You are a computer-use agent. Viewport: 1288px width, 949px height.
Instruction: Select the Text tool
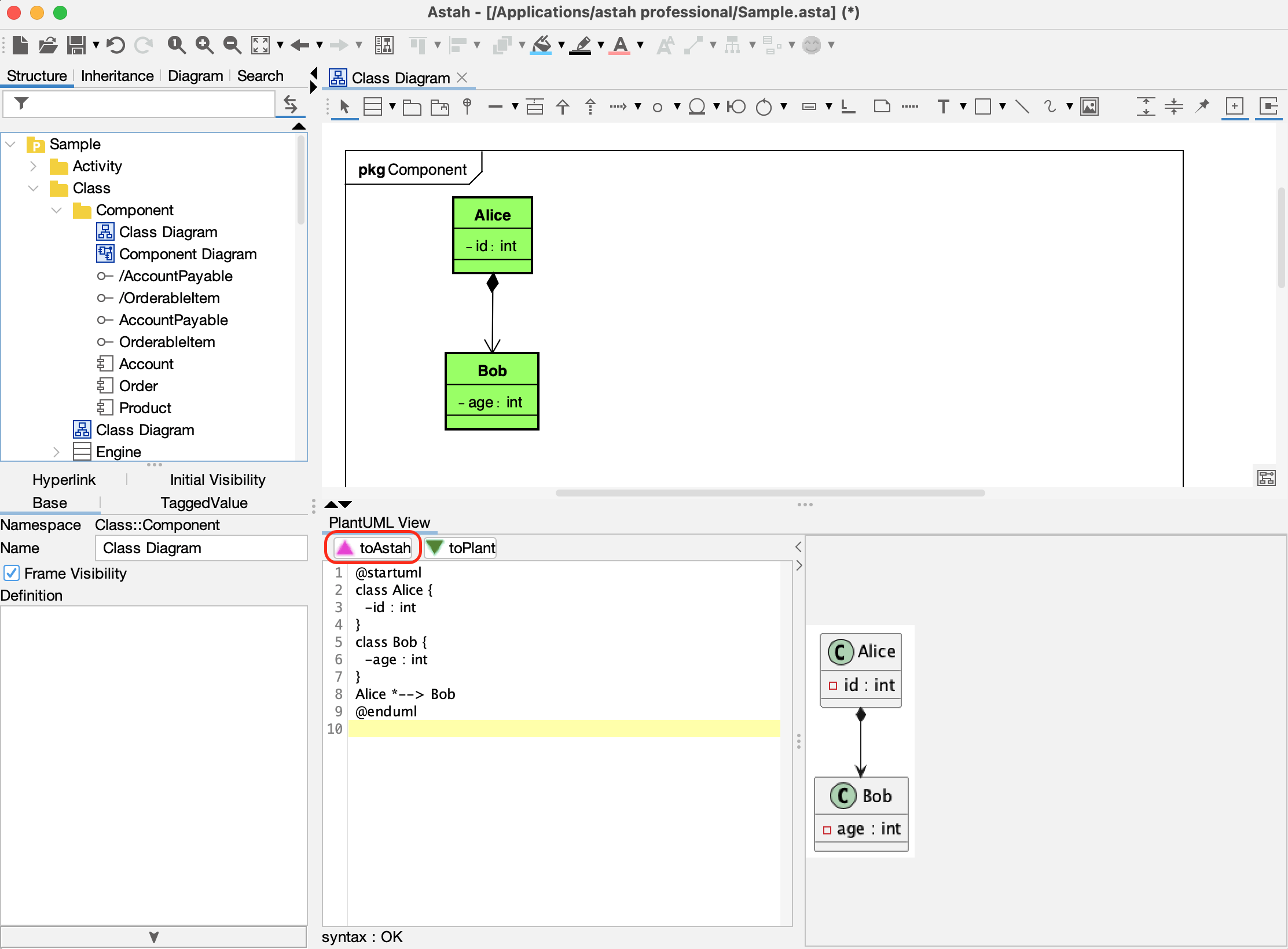click(944, 106)
